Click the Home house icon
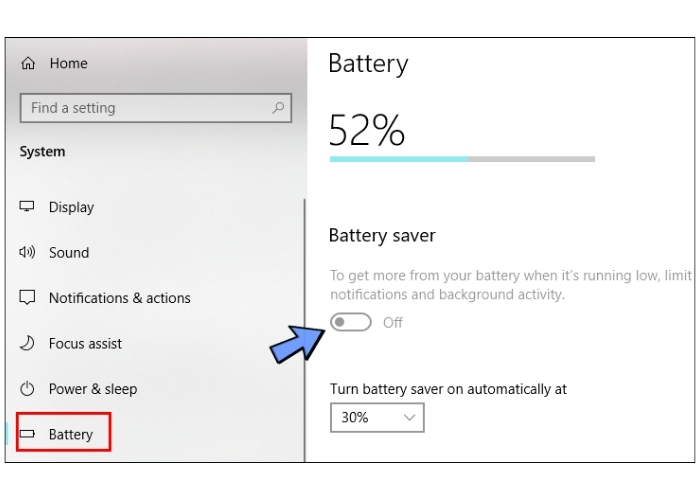Screen dimensions: 700x500 (x=28, y=63)
